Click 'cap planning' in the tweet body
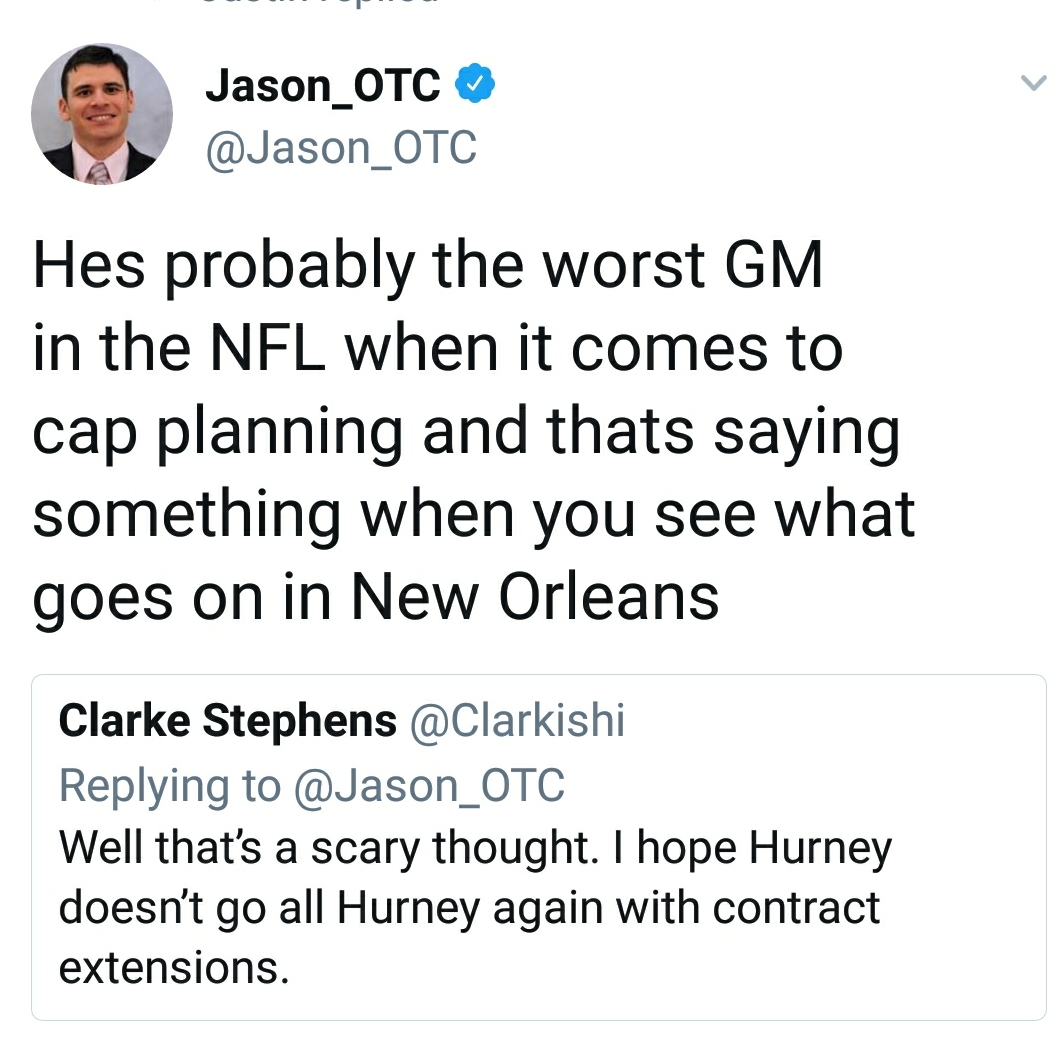 tap(218, 433)
